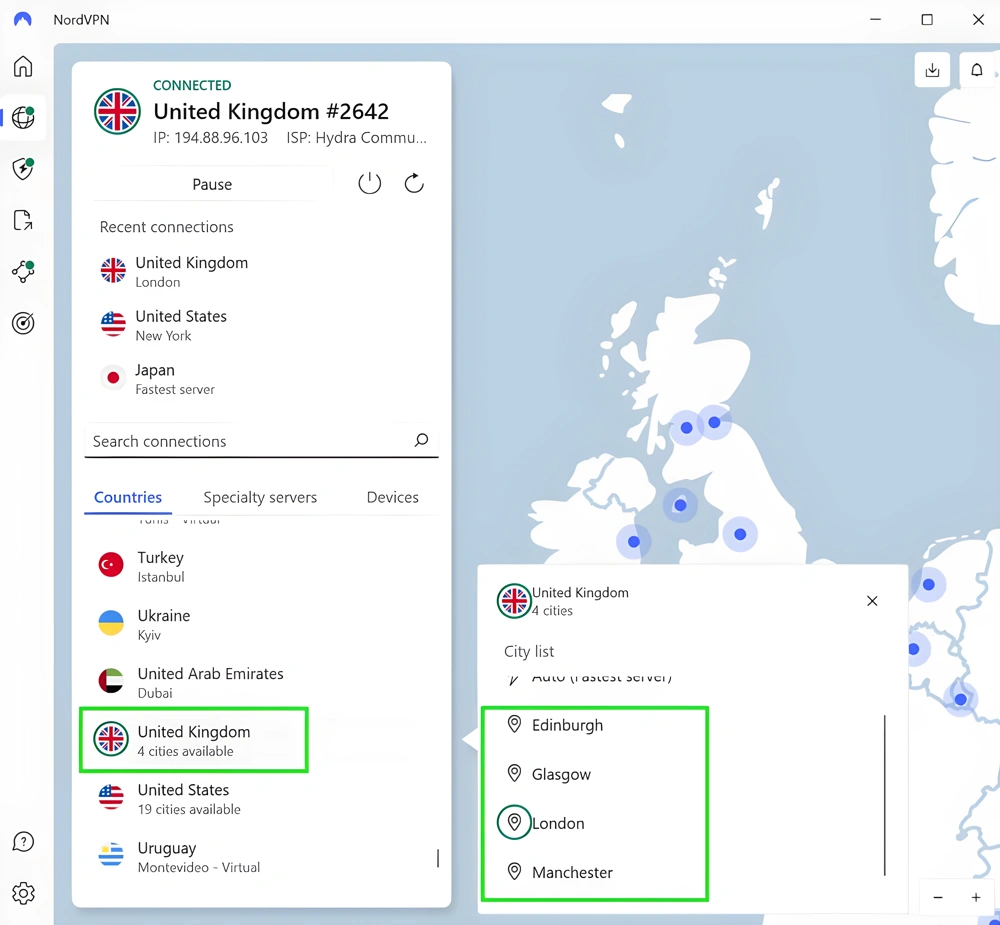Viewport: 1000px width, 925px height.
Task: Click the United Arab Emirates flag icon
Action: 111,681
